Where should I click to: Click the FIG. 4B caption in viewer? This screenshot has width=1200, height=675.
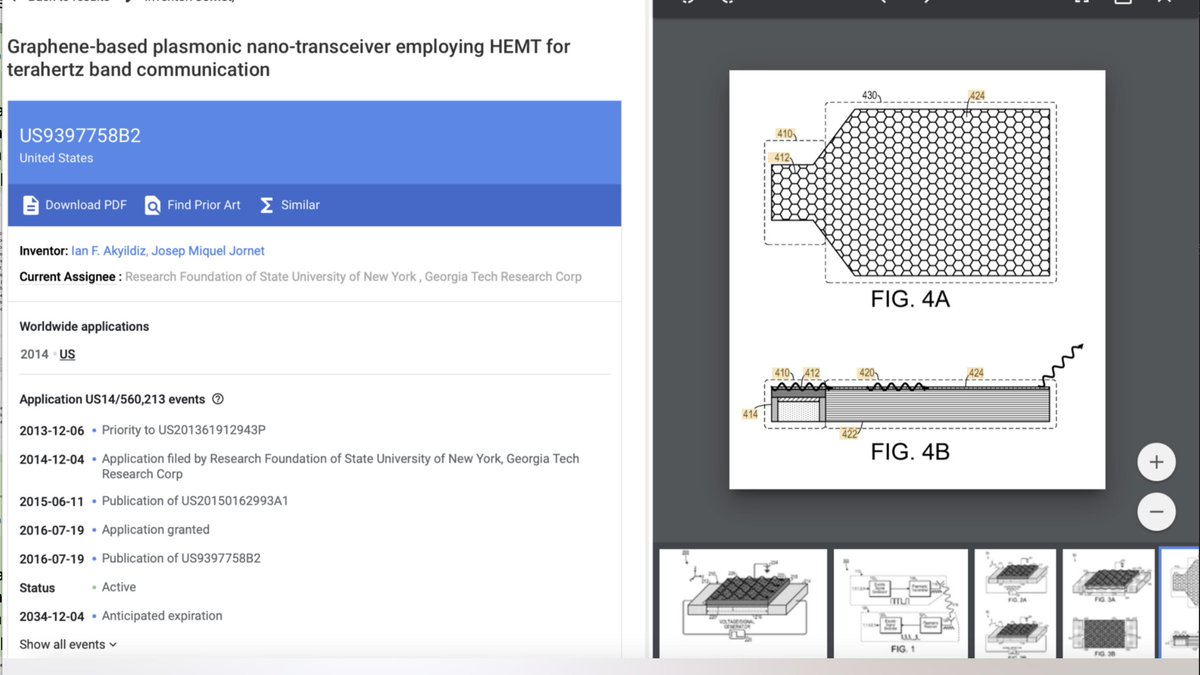[x=910, y=452]
